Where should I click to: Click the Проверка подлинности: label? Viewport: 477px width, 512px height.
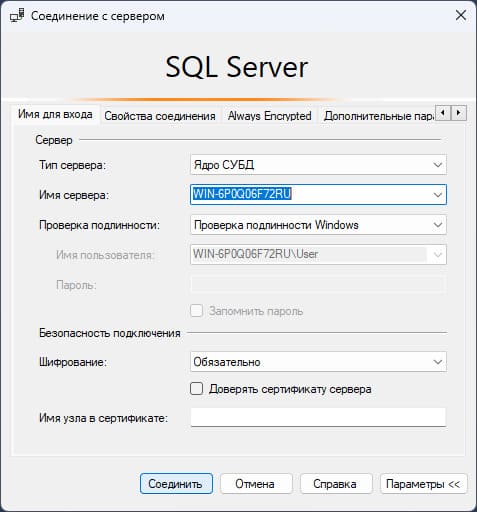99,225
